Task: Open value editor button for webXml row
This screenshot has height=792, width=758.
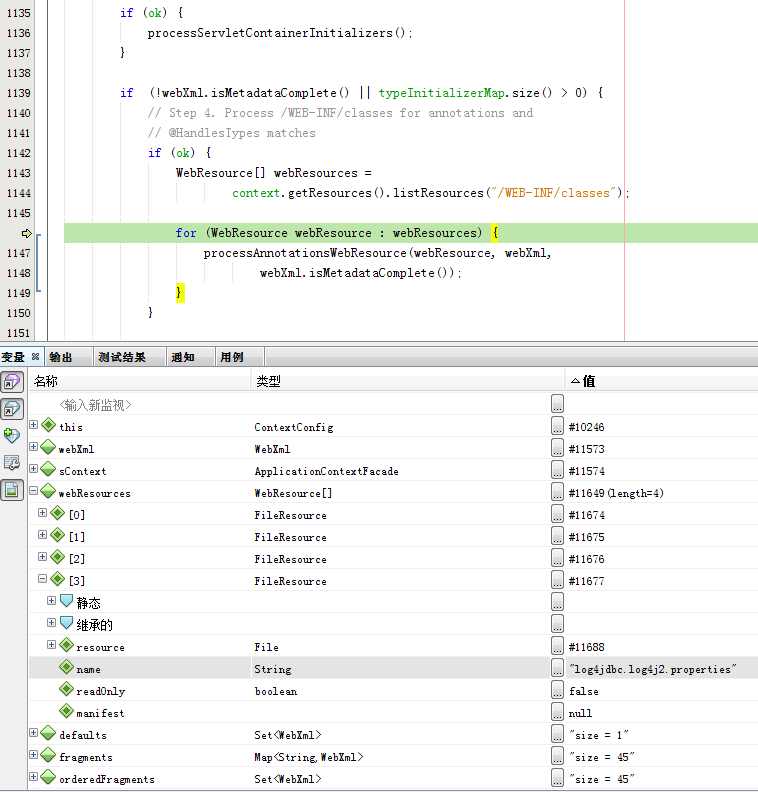Action: click(557, 448)
